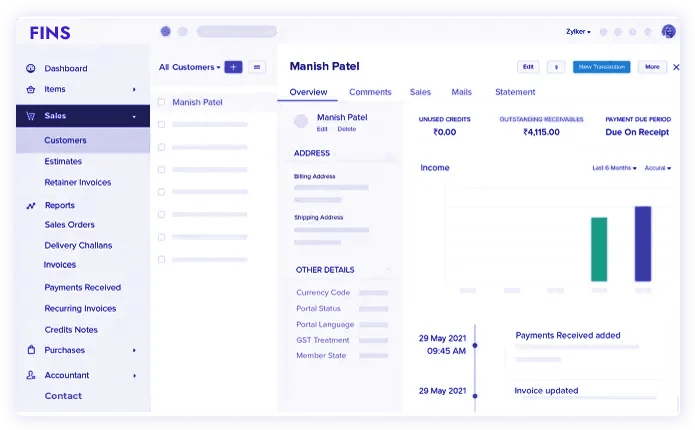
Task: Check the second customer row checkbox
Action: click(x=161, y=124)
